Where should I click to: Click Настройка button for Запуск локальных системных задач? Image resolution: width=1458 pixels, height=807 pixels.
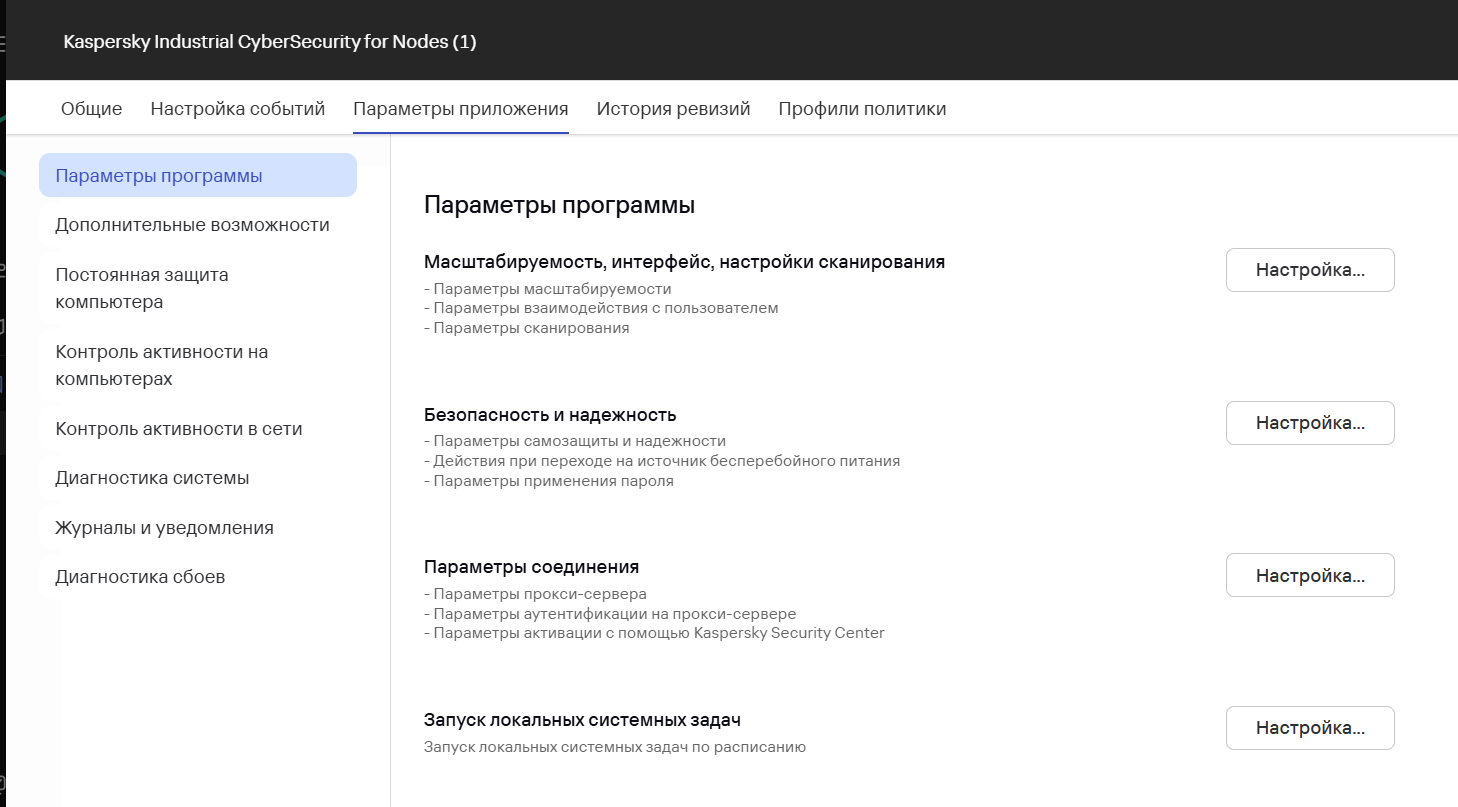click(1310, 728)
